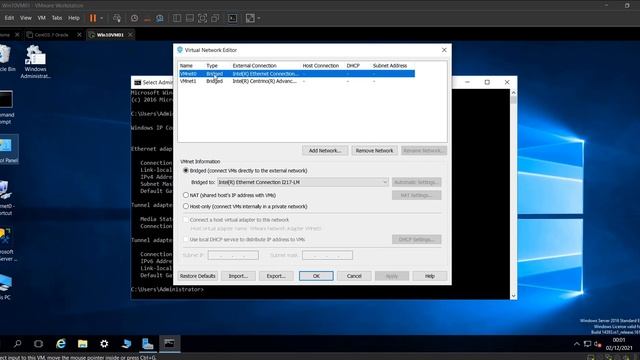
Task: Open the power options arrow beside Pause
Action: [x=102, y=18]
